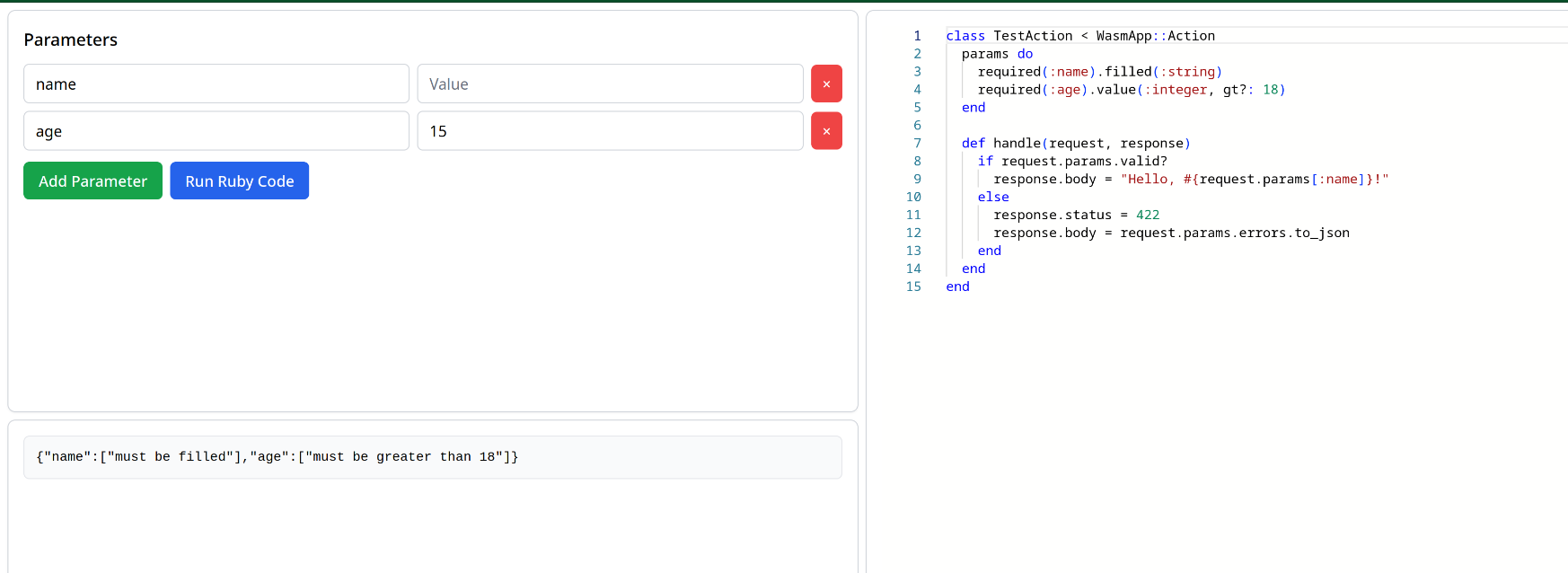Click line number 10 in the editor

913,198
